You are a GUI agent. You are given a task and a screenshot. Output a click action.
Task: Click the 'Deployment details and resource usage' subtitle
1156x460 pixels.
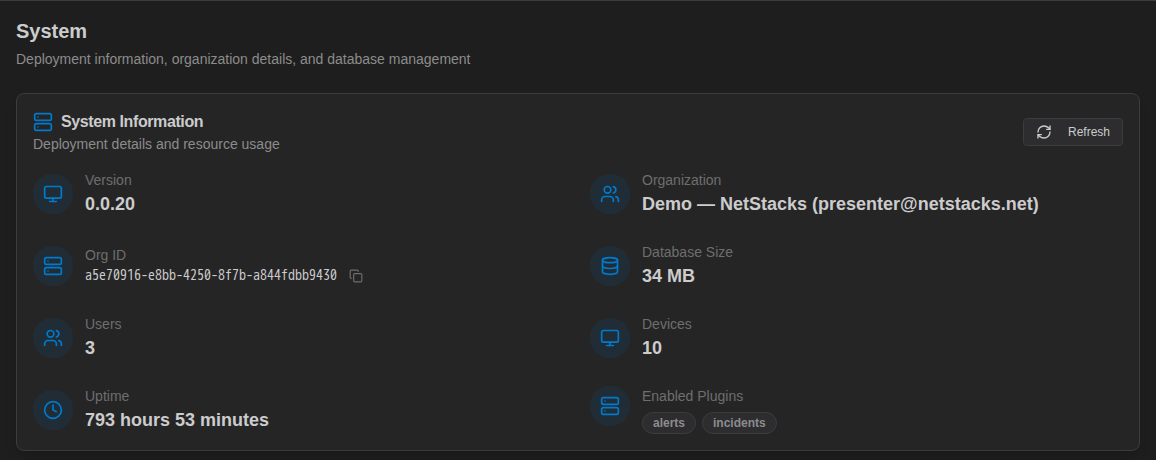(156, 144)
